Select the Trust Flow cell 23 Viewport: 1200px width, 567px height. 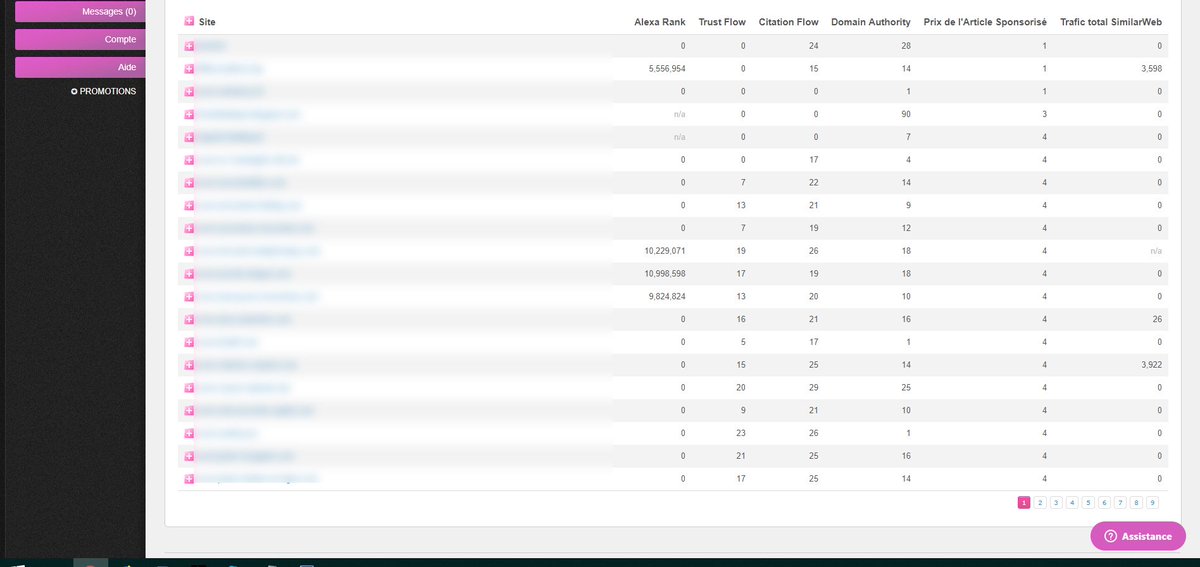click(742, 434)
